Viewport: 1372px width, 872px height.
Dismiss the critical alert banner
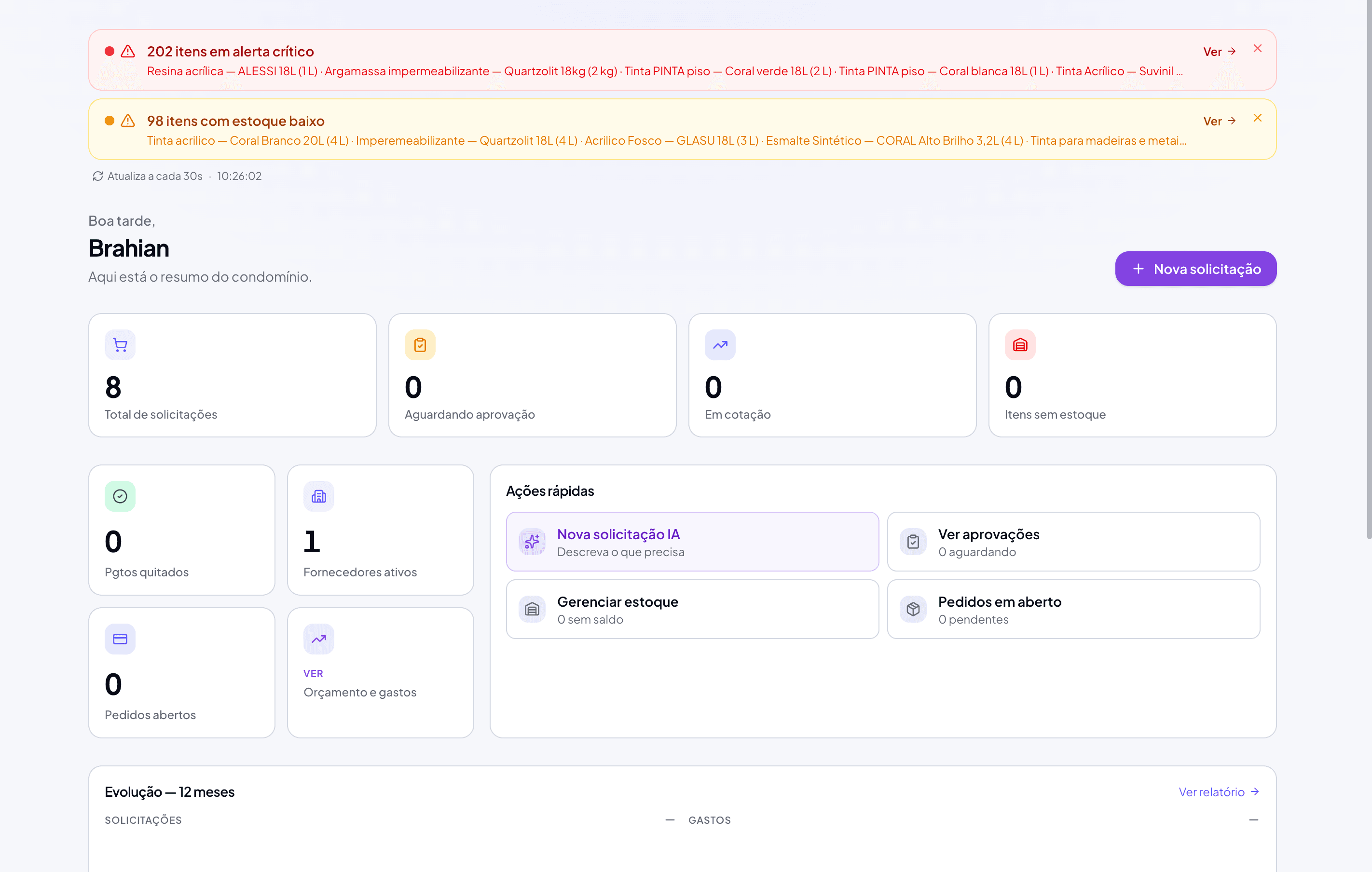click(1258, 48)
